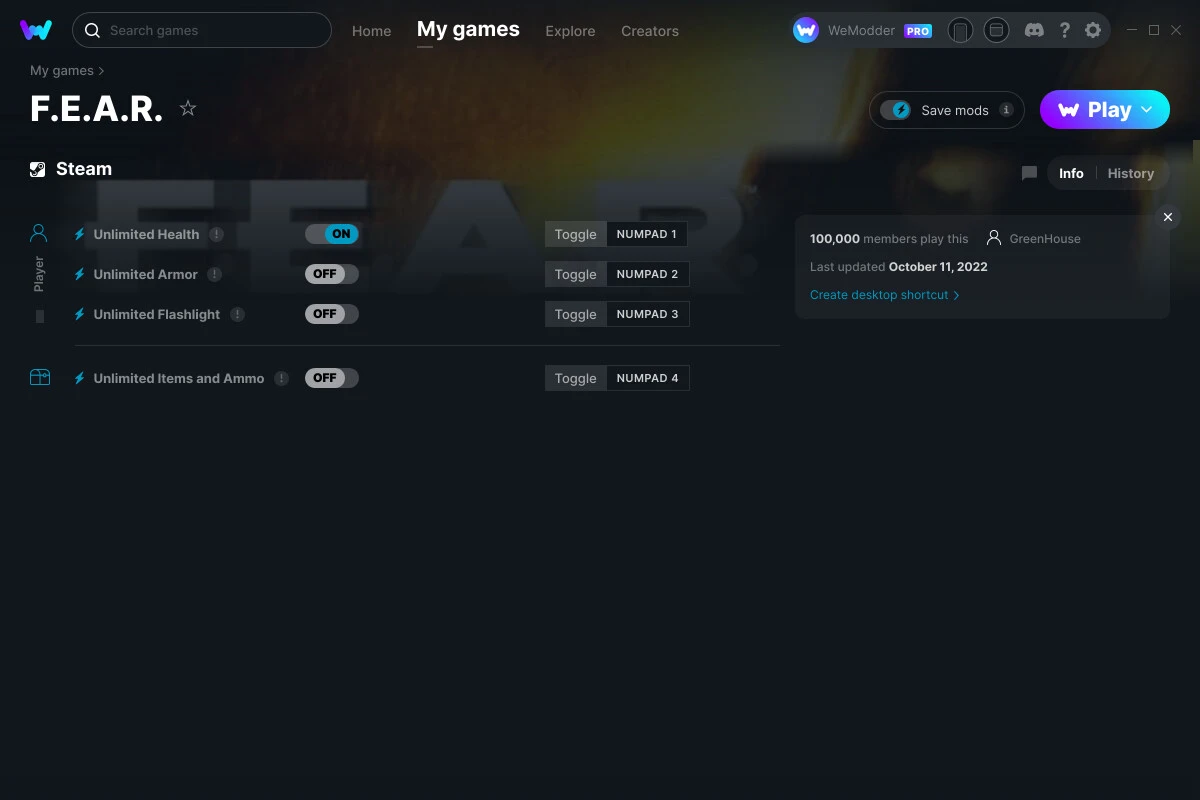1200x800 pixels.
Task: Click Create desktop shortcut link
Action: point(885,295)
